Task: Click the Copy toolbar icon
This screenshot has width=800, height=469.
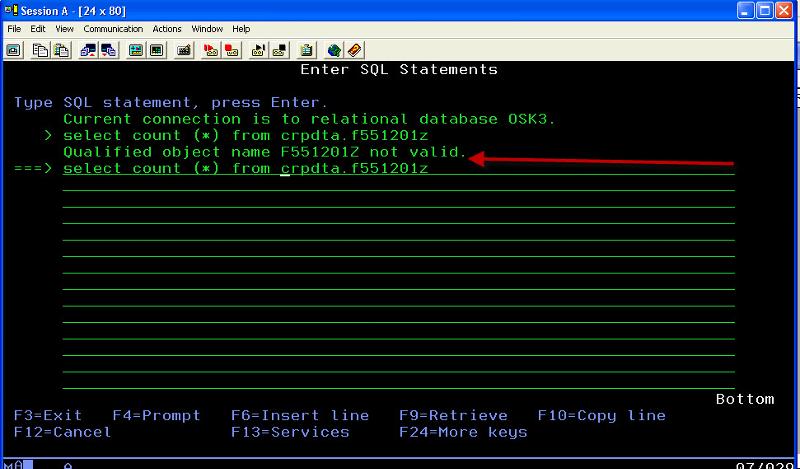Action: (x=40, y=50)
